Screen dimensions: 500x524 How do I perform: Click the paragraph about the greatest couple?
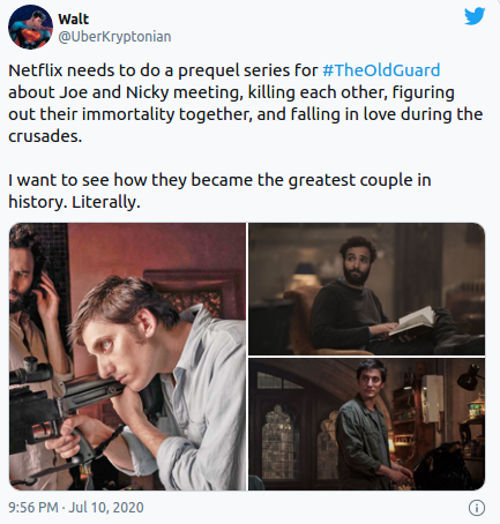tap(220, 191)
